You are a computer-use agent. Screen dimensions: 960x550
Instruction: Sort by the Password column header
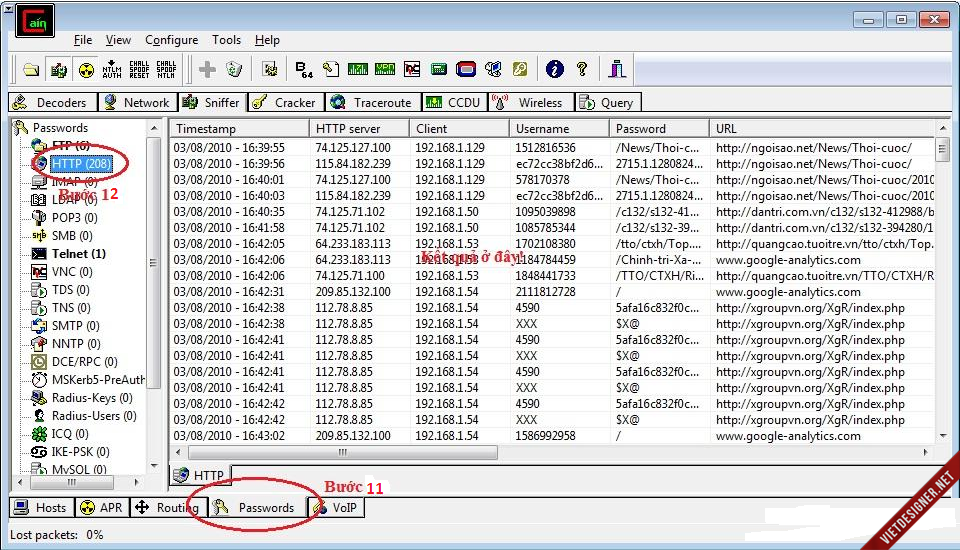point(659,129)
